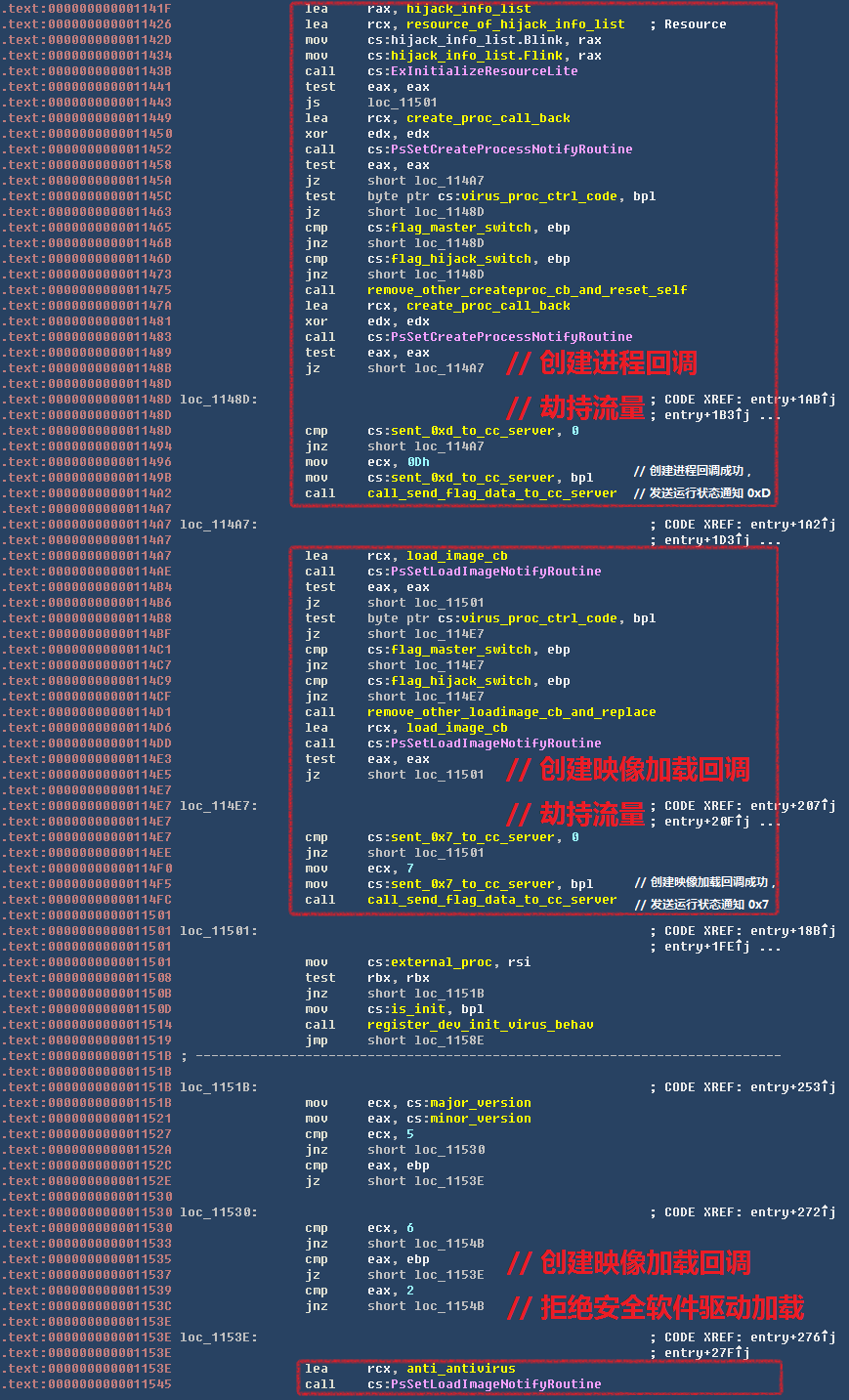Click the minor_version variable

pos(480,1119)
